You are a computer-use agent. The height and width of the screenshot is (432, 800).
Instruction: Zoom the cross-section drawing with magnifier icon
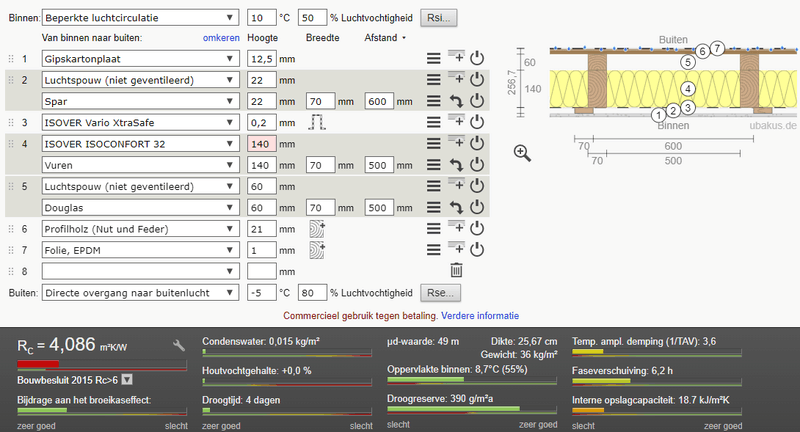coord(522,153)
